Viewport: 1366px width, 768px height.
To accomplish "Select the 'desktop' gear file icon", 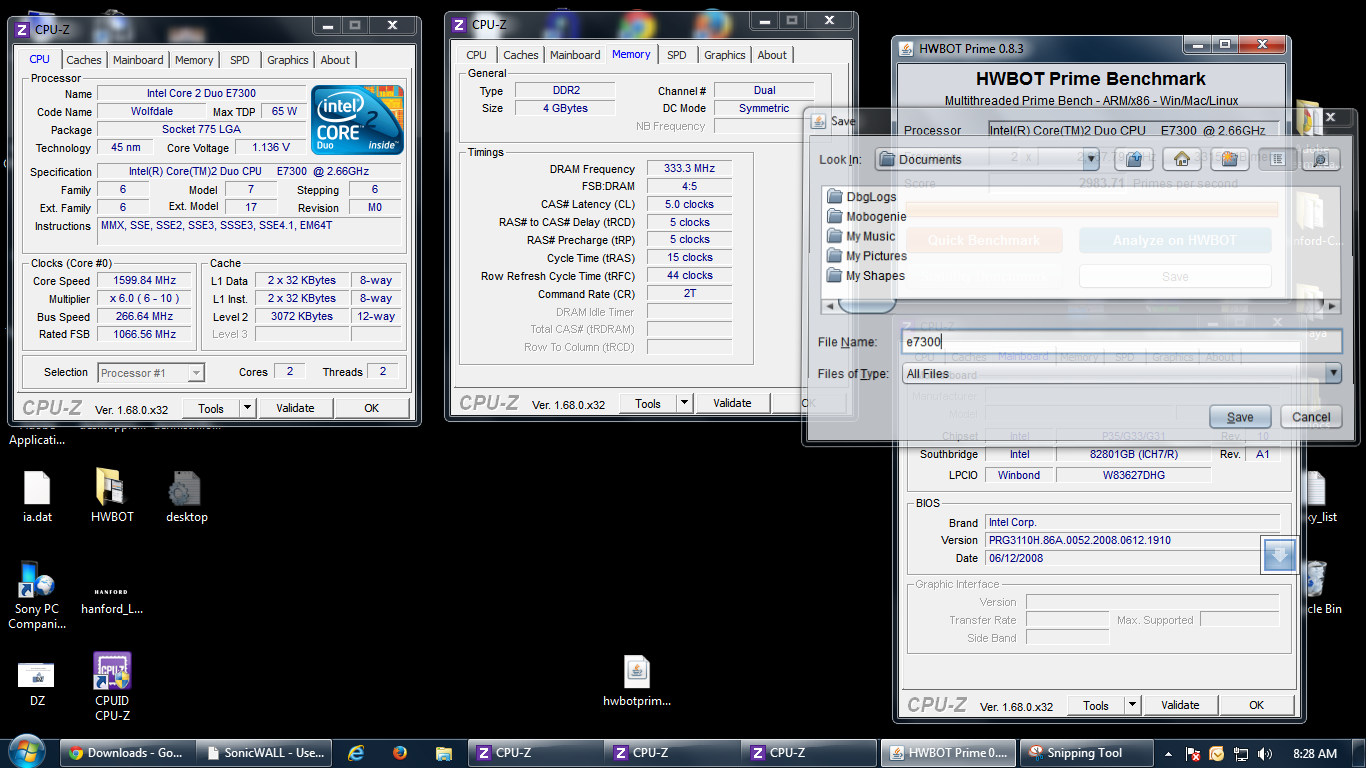I will coord(186,496).
